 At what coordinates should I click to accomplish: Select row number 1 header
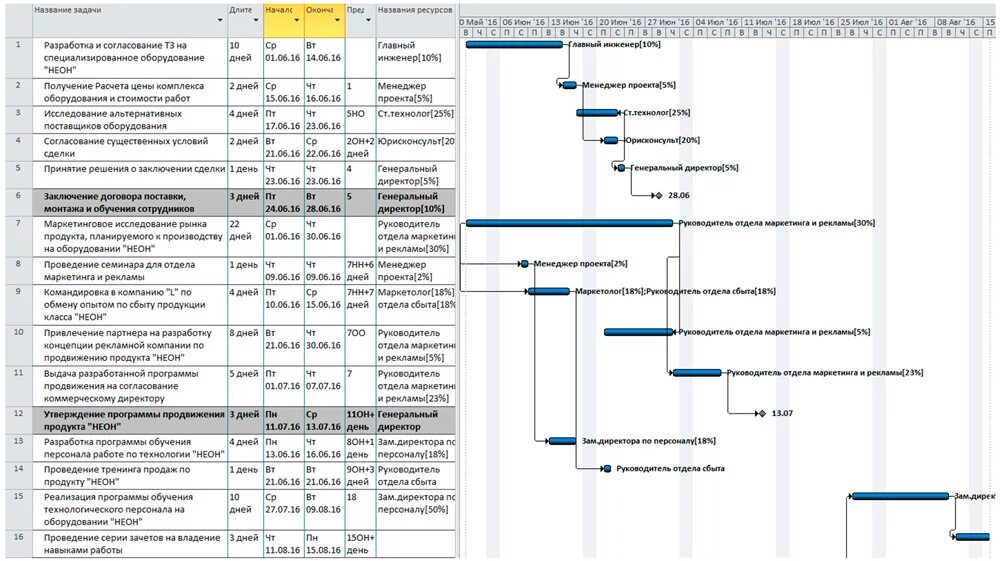coord(18,57)
